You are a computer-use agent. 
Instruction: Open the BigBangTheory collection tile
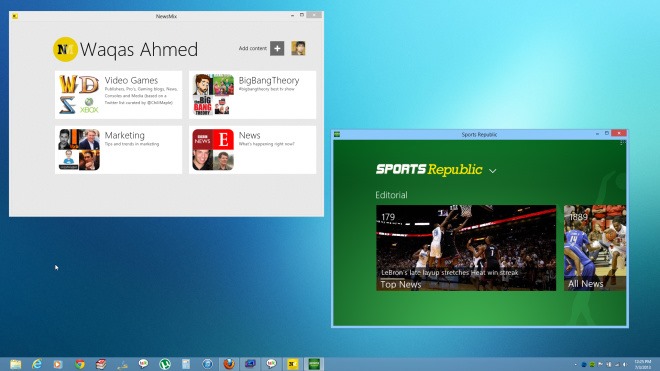pyautogui.click(x=252, y=95)
